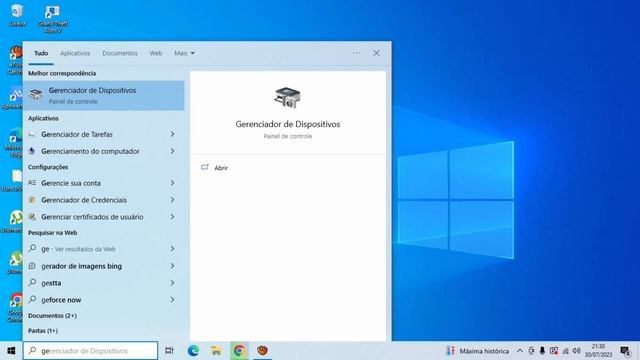Select the Tudo search tab

pos(41,53)
